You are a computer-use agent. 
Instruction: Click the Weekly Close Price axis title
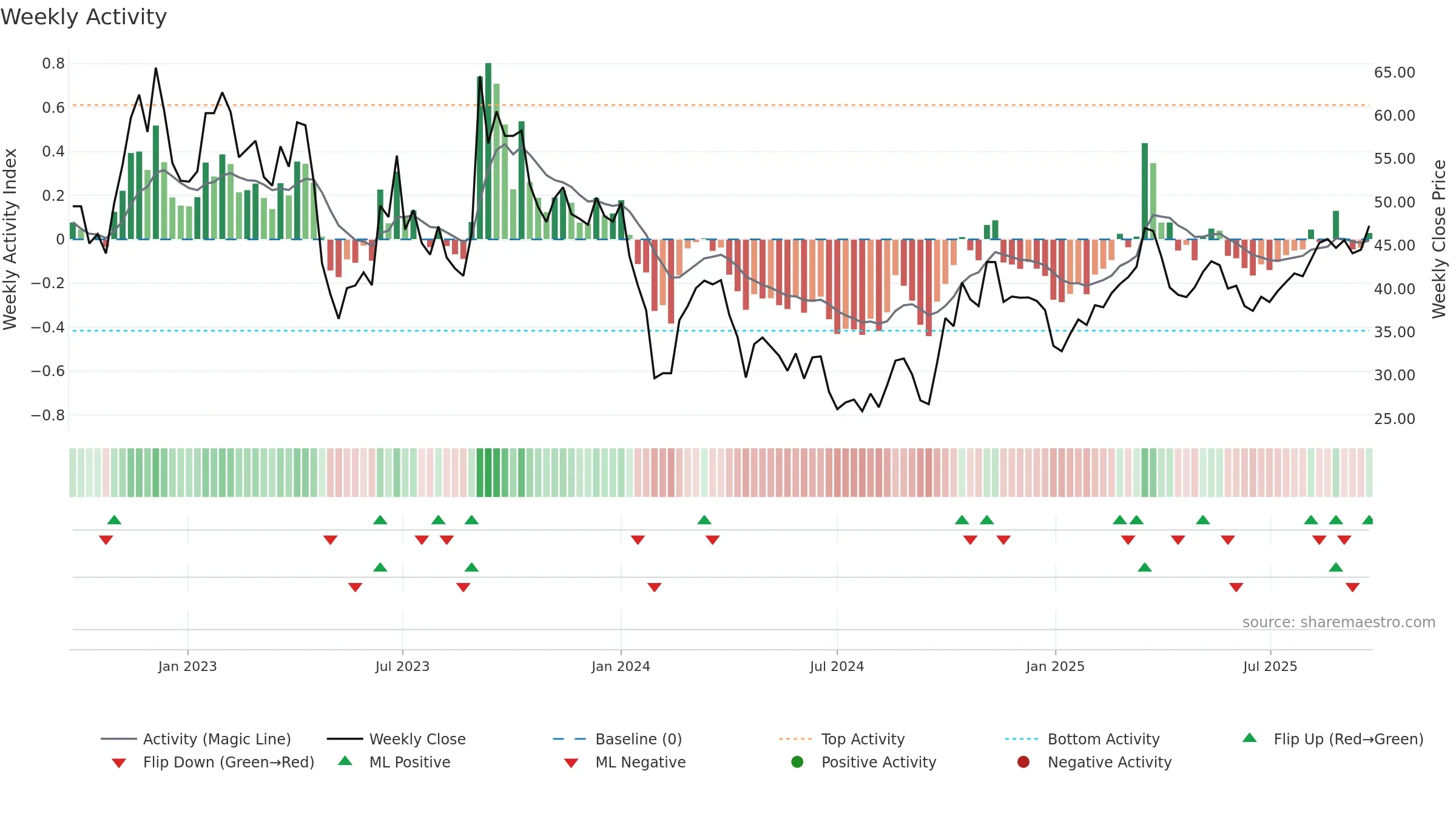coord(1439,239)
